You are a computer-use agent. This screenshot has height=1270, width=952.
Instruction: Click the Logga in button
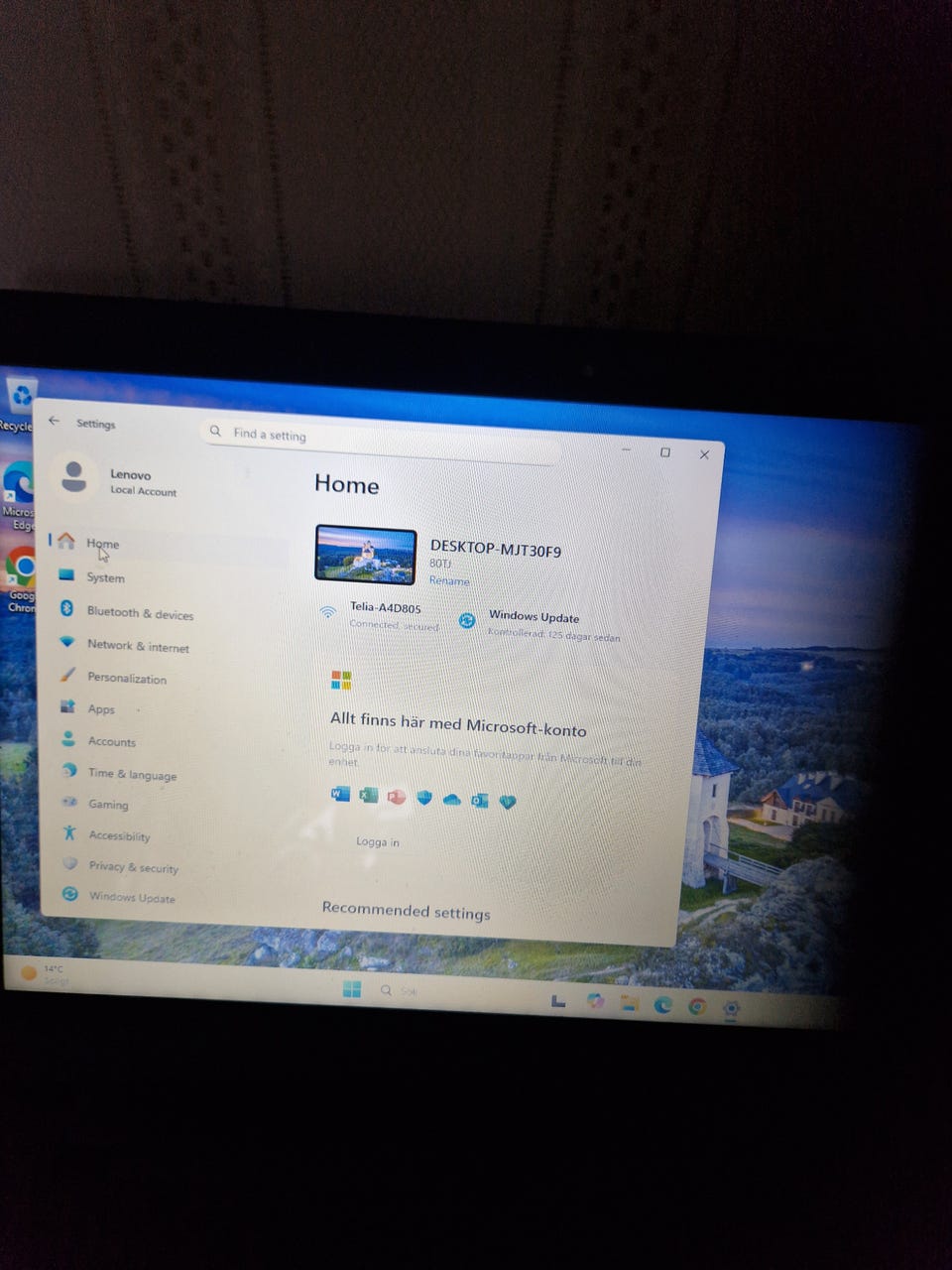(x=378, y=841)
